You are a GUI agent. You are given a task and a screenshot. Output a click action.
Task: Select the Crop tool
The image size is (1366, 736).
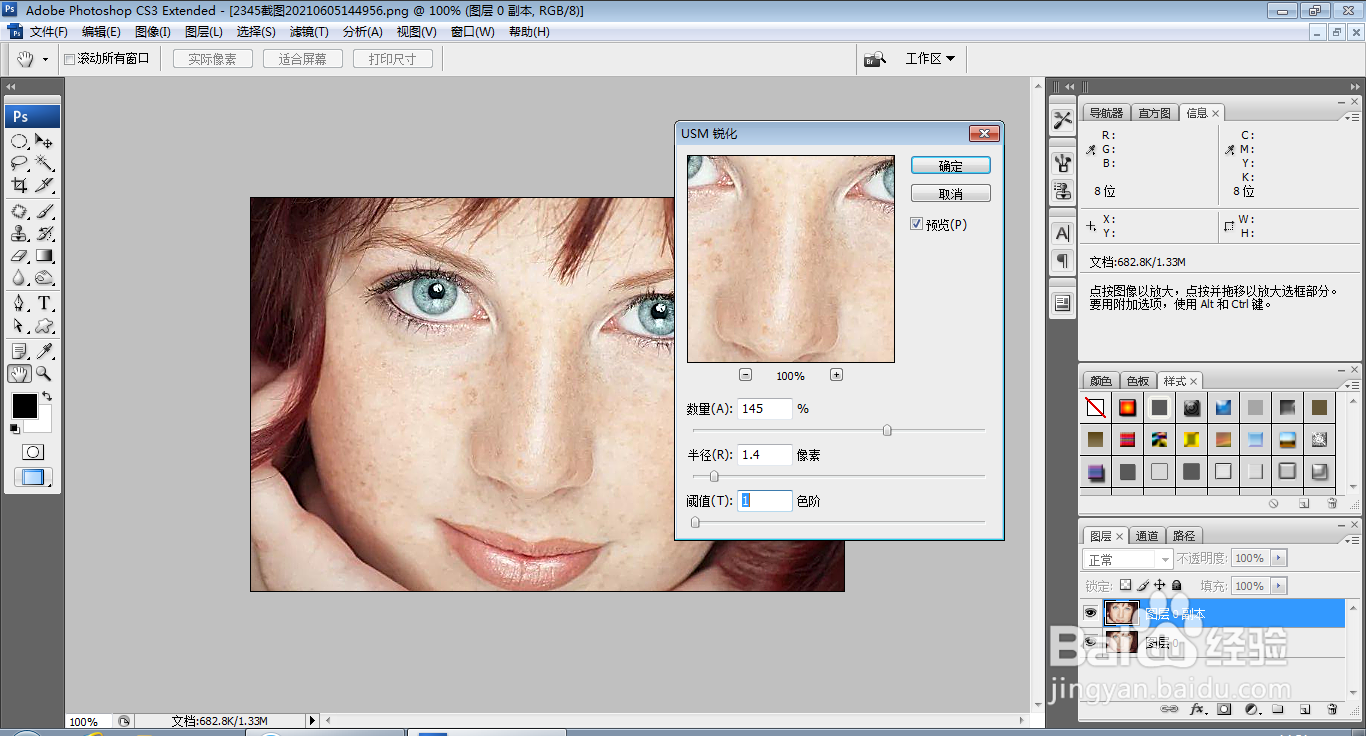tap(19, 185)
